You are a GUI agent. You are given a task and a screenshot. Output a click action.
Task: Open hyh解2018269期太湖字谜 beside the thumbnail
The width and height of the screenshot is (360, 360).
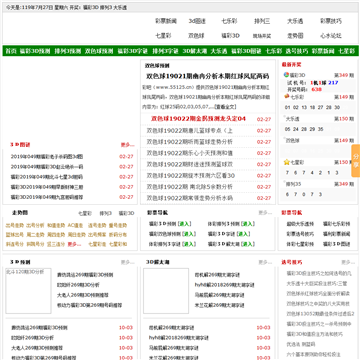pos(224,285)
